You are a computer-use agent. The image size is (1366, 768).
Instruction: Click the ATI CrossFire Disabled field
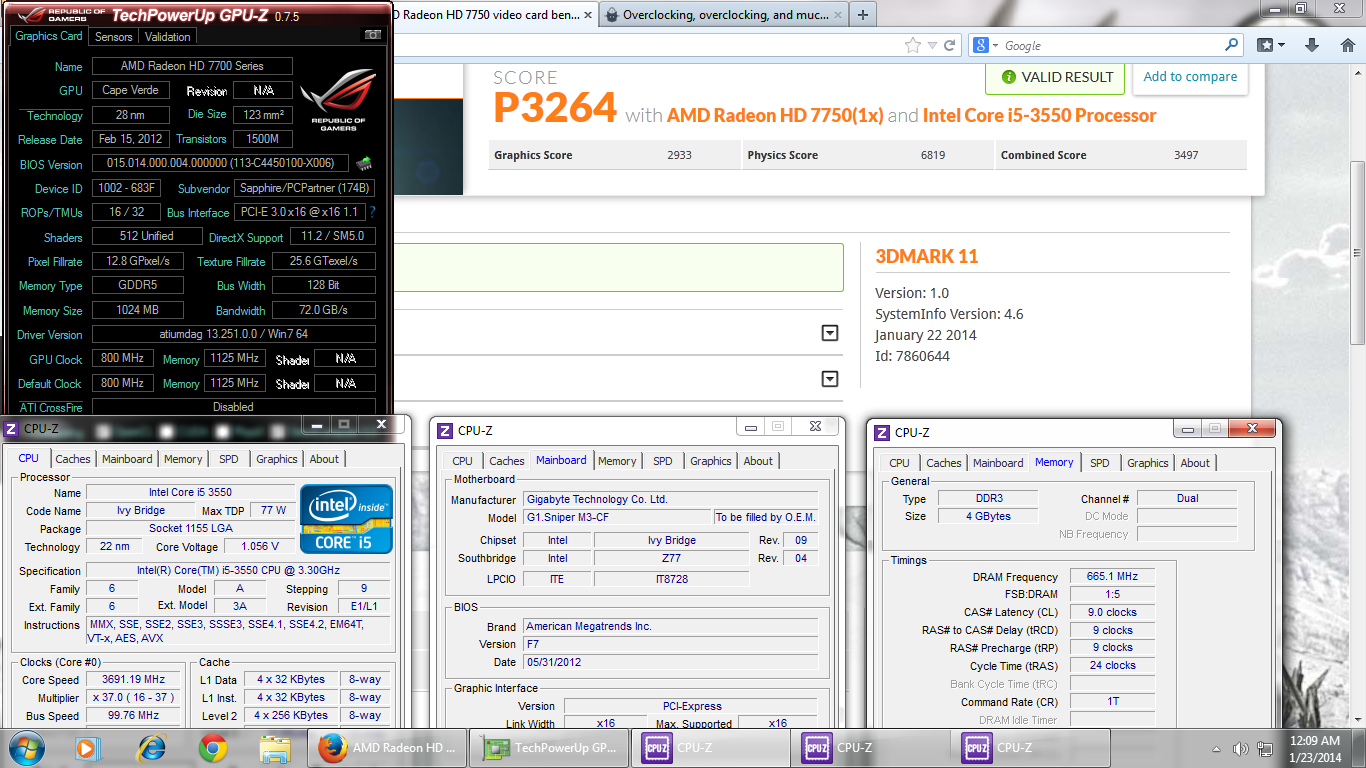tap(234, 407)
